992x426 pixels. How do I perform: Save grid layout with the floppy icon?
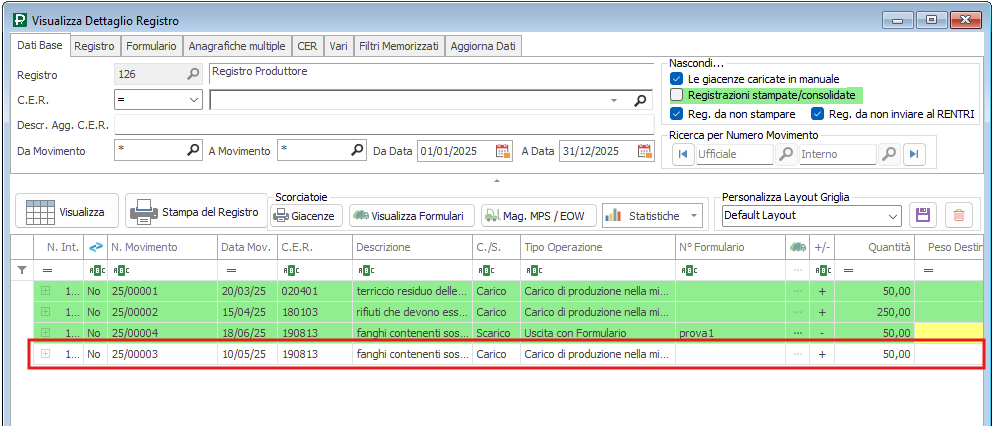pyautogui.click(x=923, y=215)
